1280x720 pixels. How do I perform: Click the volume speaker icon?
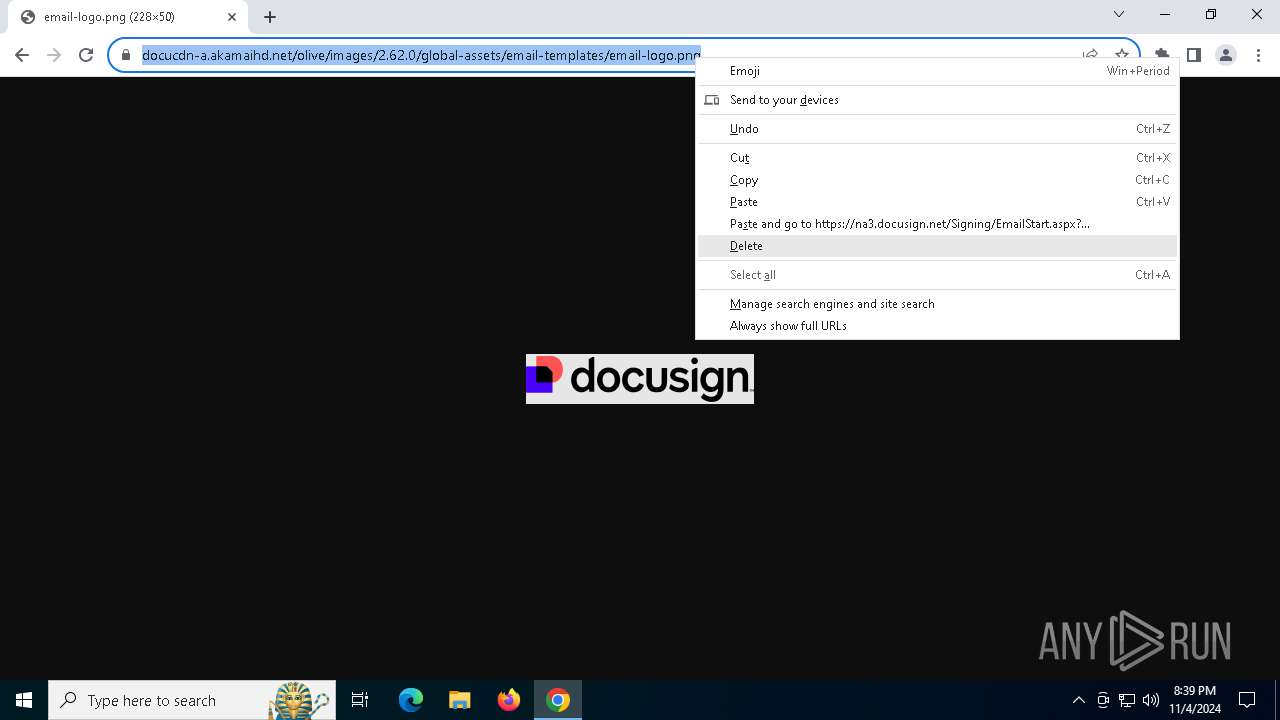point(1151,700)
